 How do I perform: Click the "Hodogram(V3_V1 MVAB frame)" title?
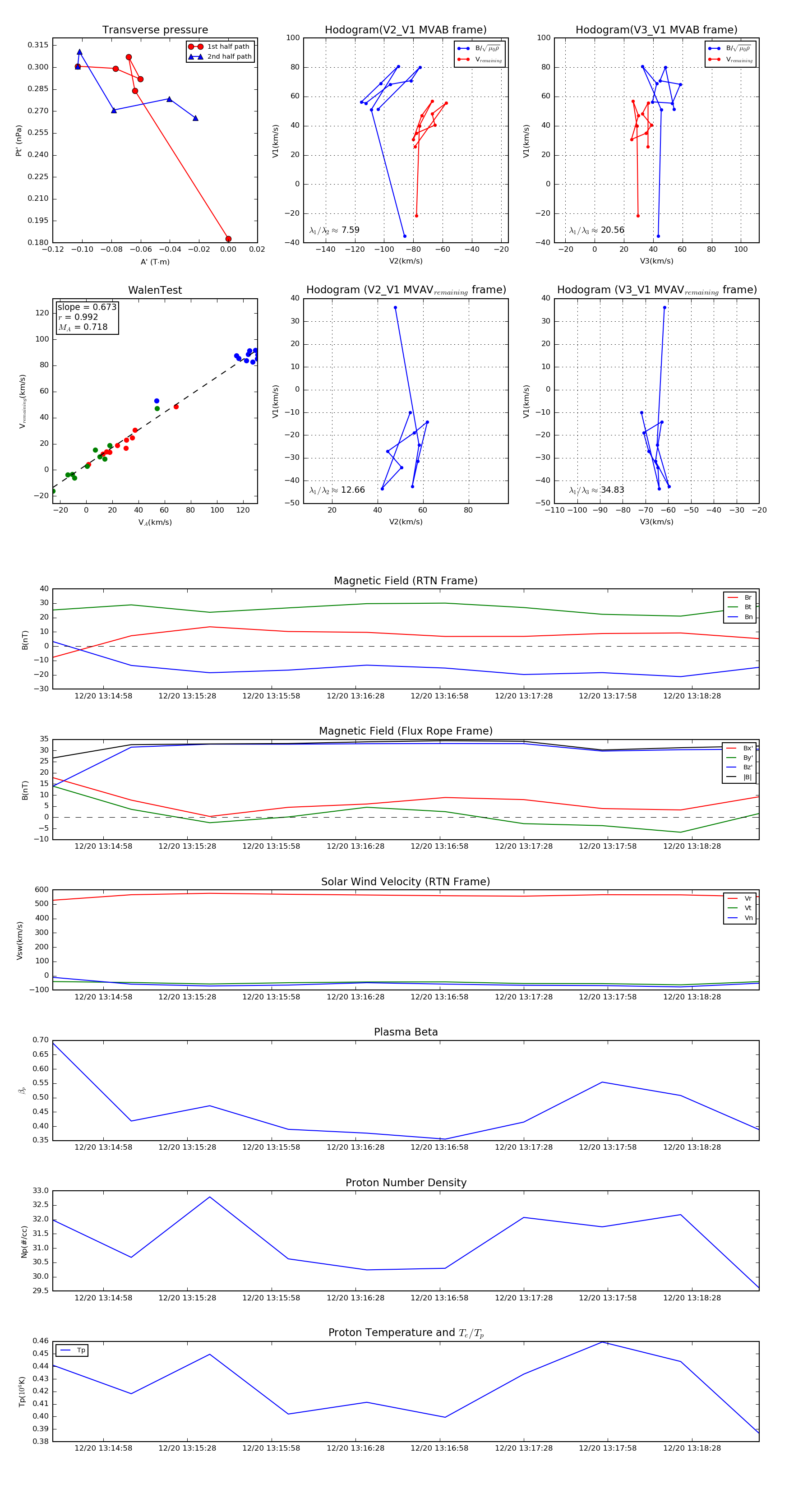[656, 30]
